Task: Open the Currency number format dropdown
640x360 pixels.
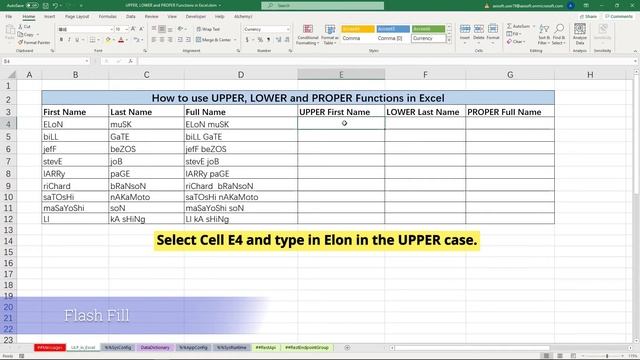Action: click(x=288, y=29)
